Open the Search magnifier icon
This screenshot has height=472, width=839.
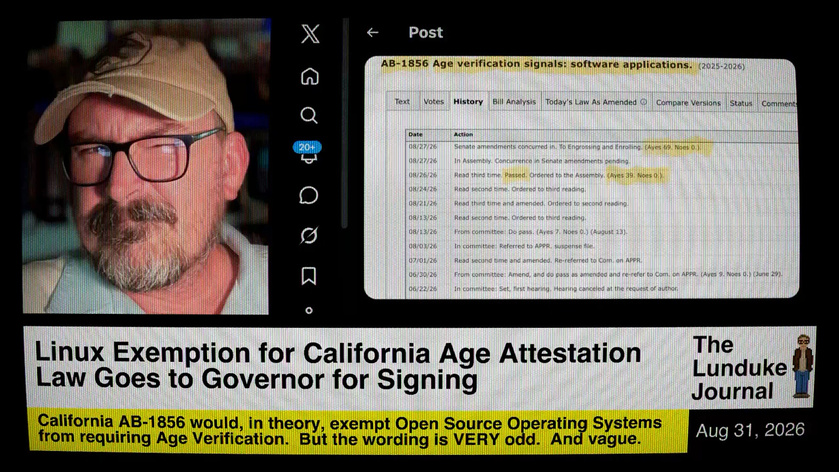[x=309, y=115]
